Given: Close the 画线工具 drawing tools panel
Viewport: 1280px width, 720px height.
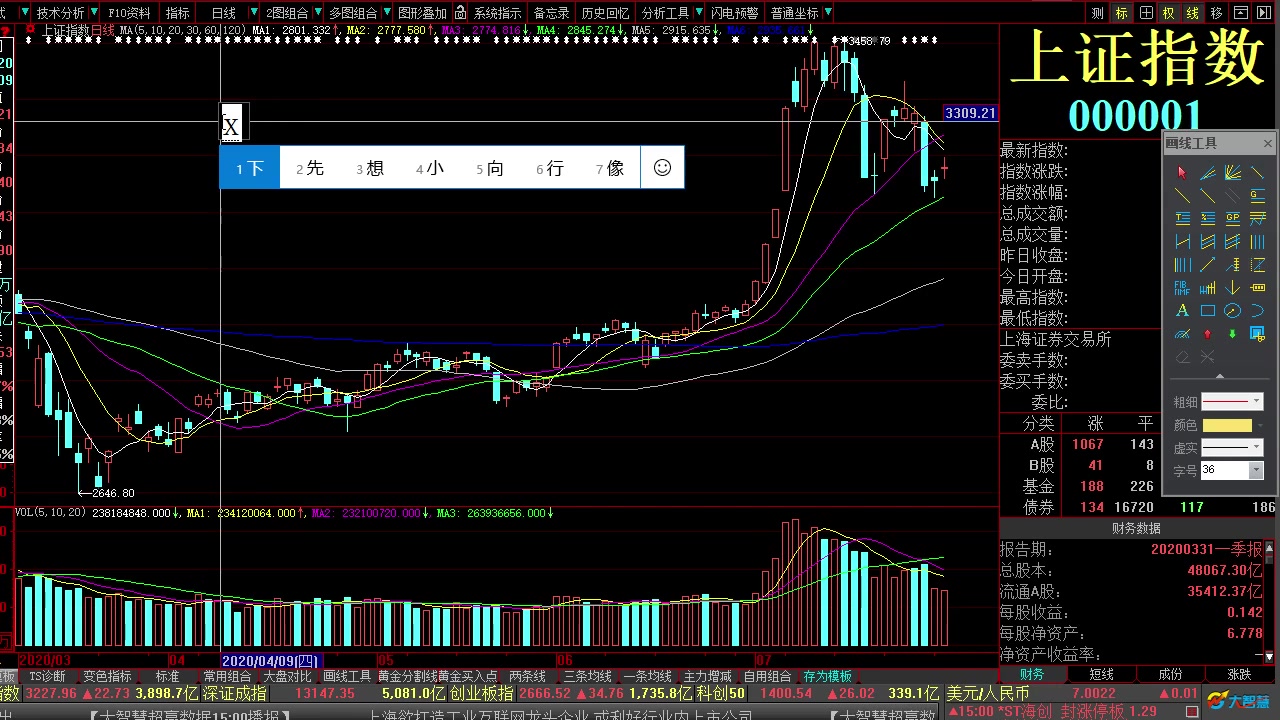Looking at the screenshot, I should click(x=1268, y=144).
